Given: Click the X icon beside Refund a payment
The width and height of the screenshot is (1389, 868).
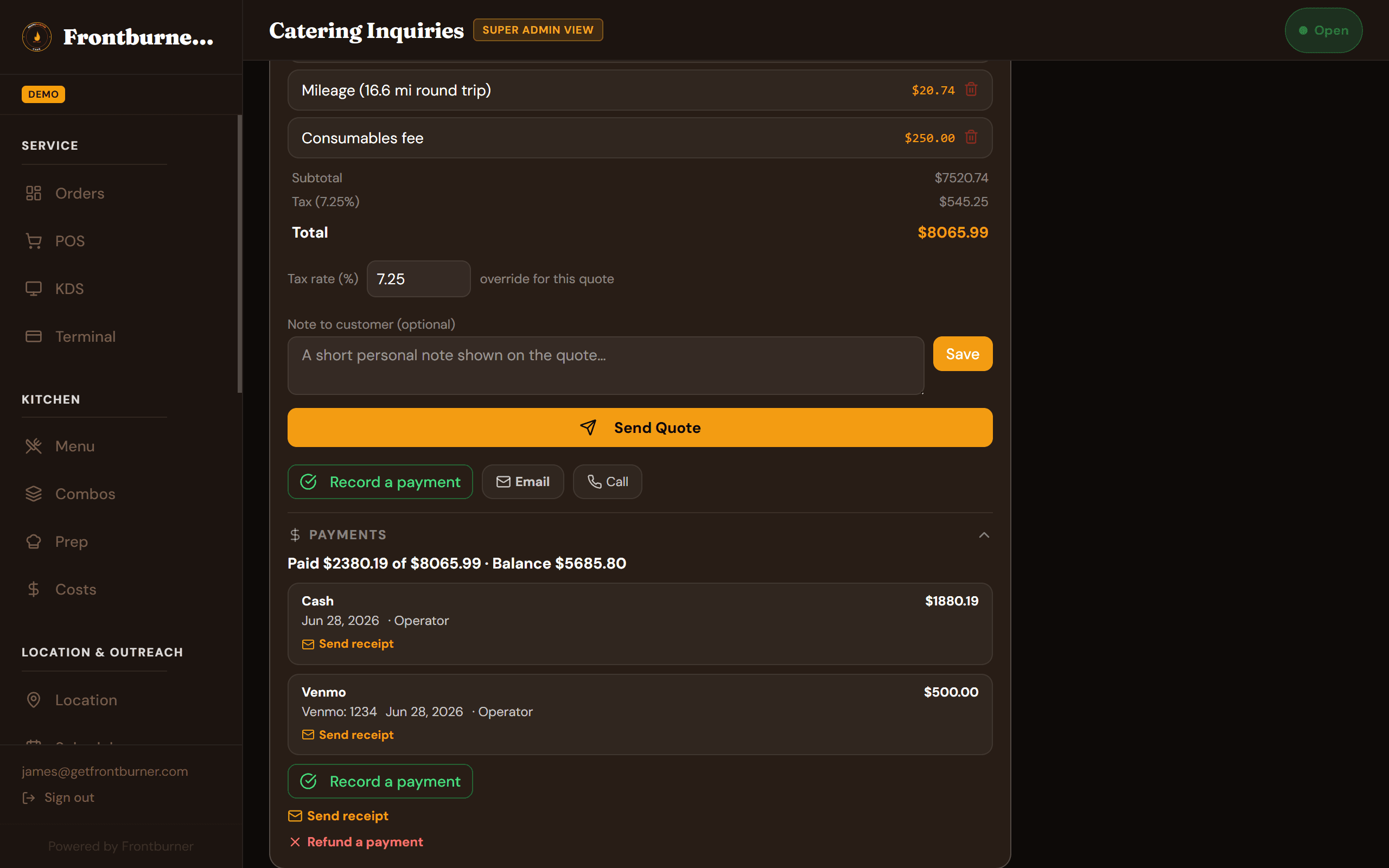Looking at the screenshot, I should 295,842.
